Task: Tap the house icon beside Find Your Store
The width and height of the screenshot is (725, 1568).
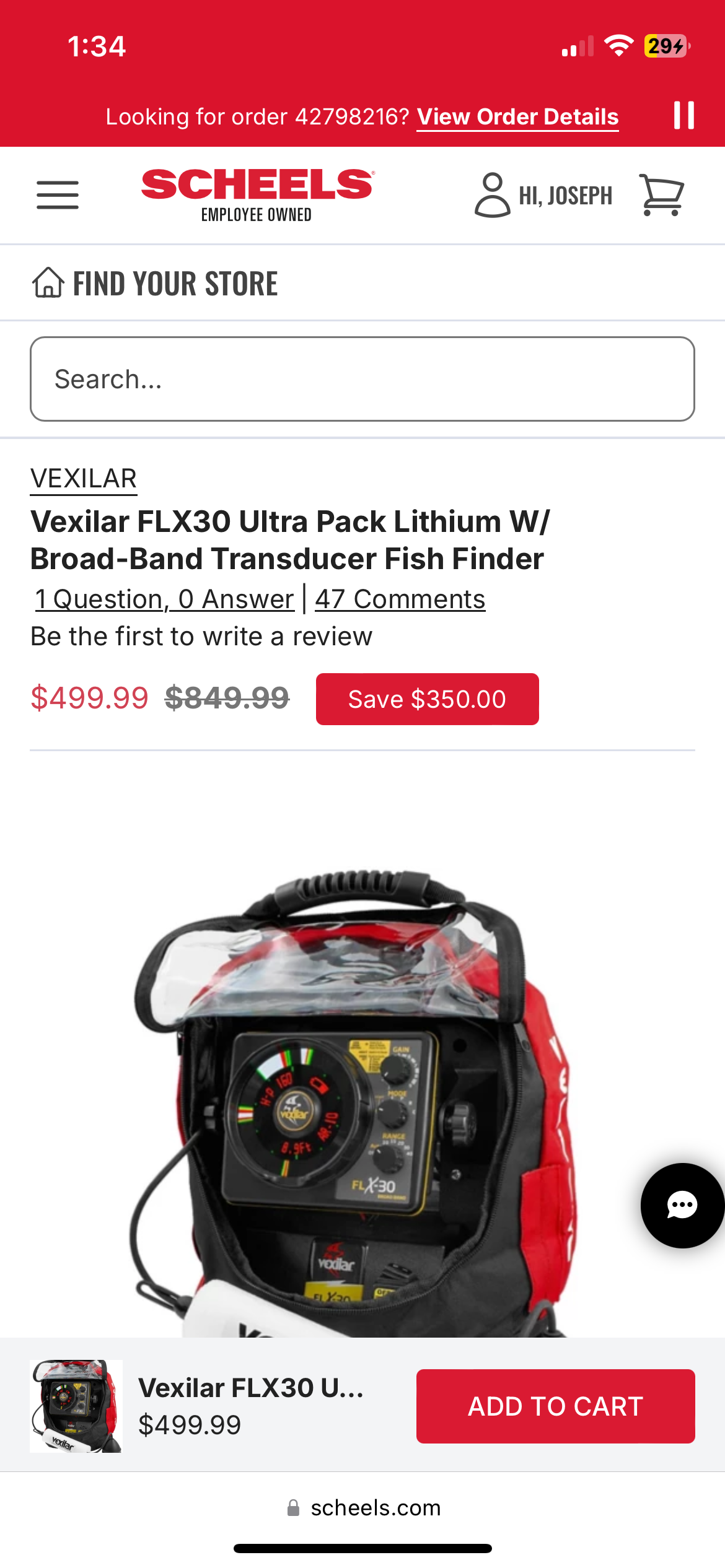Action: tap(48, 283)
